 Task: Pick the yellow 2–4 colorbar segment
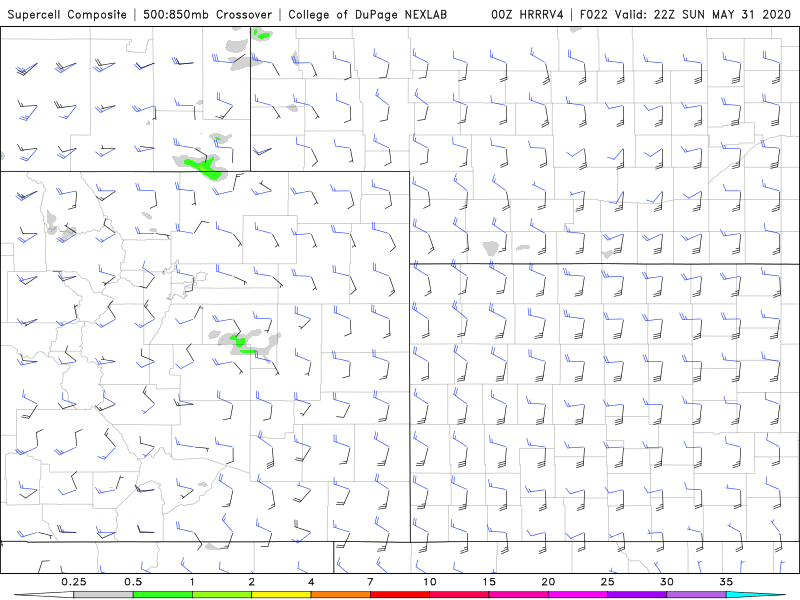coord(281,595)
